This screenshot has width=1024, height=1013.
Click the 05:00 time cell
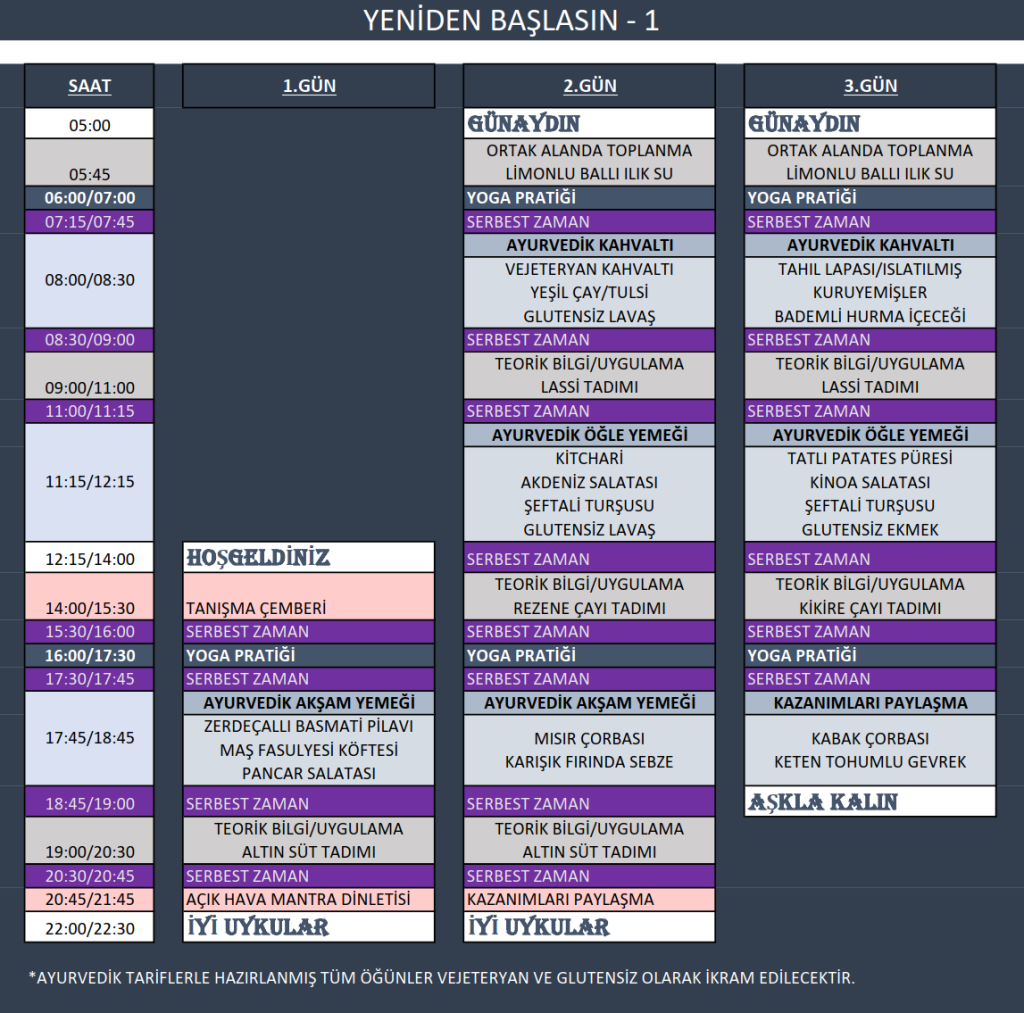[89, 125]
